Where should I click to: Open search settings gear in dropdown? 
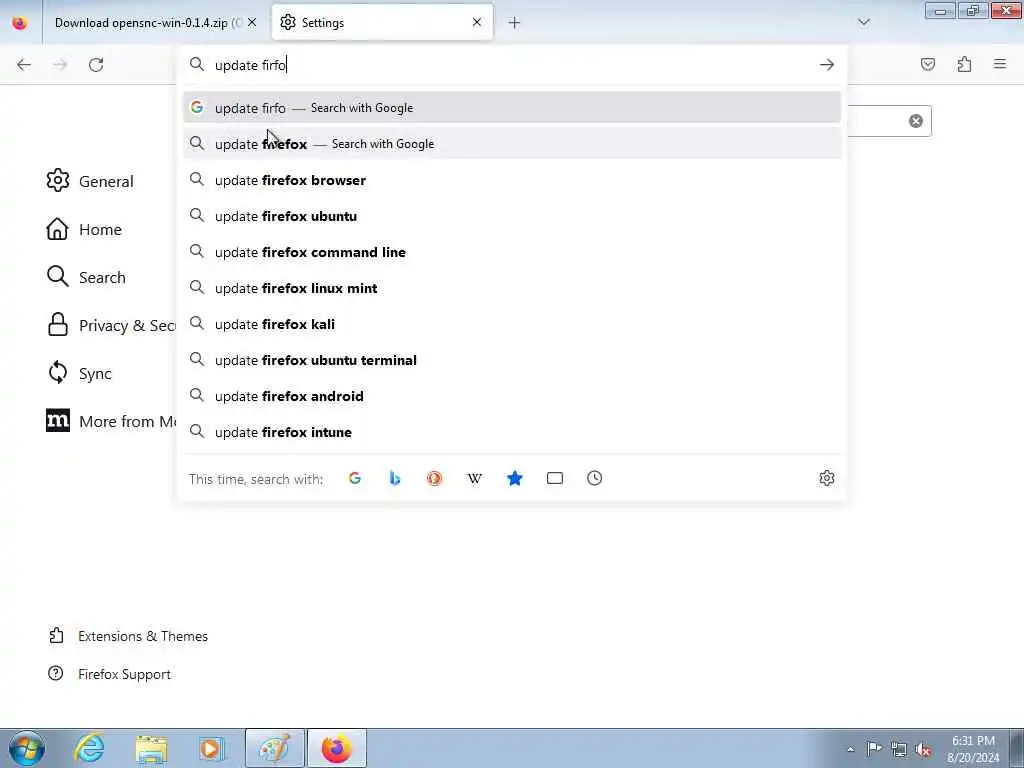827,478
